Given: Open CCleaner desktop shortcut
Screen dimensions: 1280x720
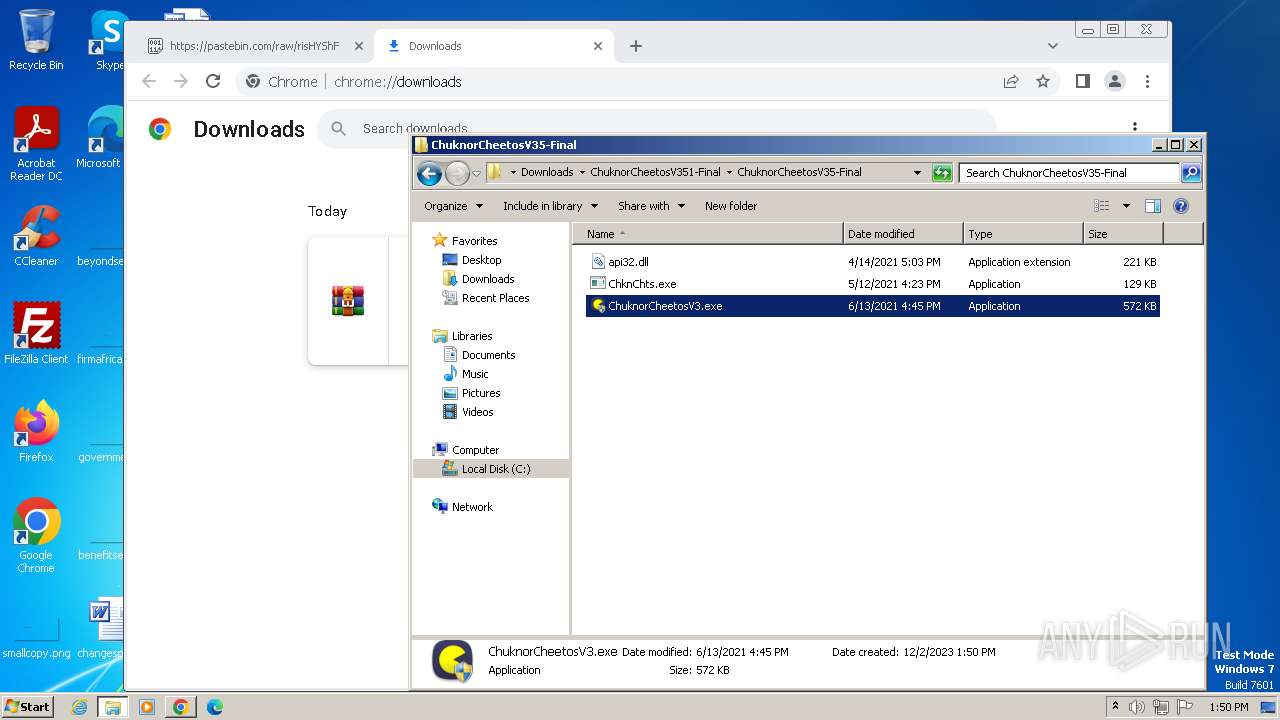Looking at the screenshot, I should pyautogui.click(x=36, y=236).
